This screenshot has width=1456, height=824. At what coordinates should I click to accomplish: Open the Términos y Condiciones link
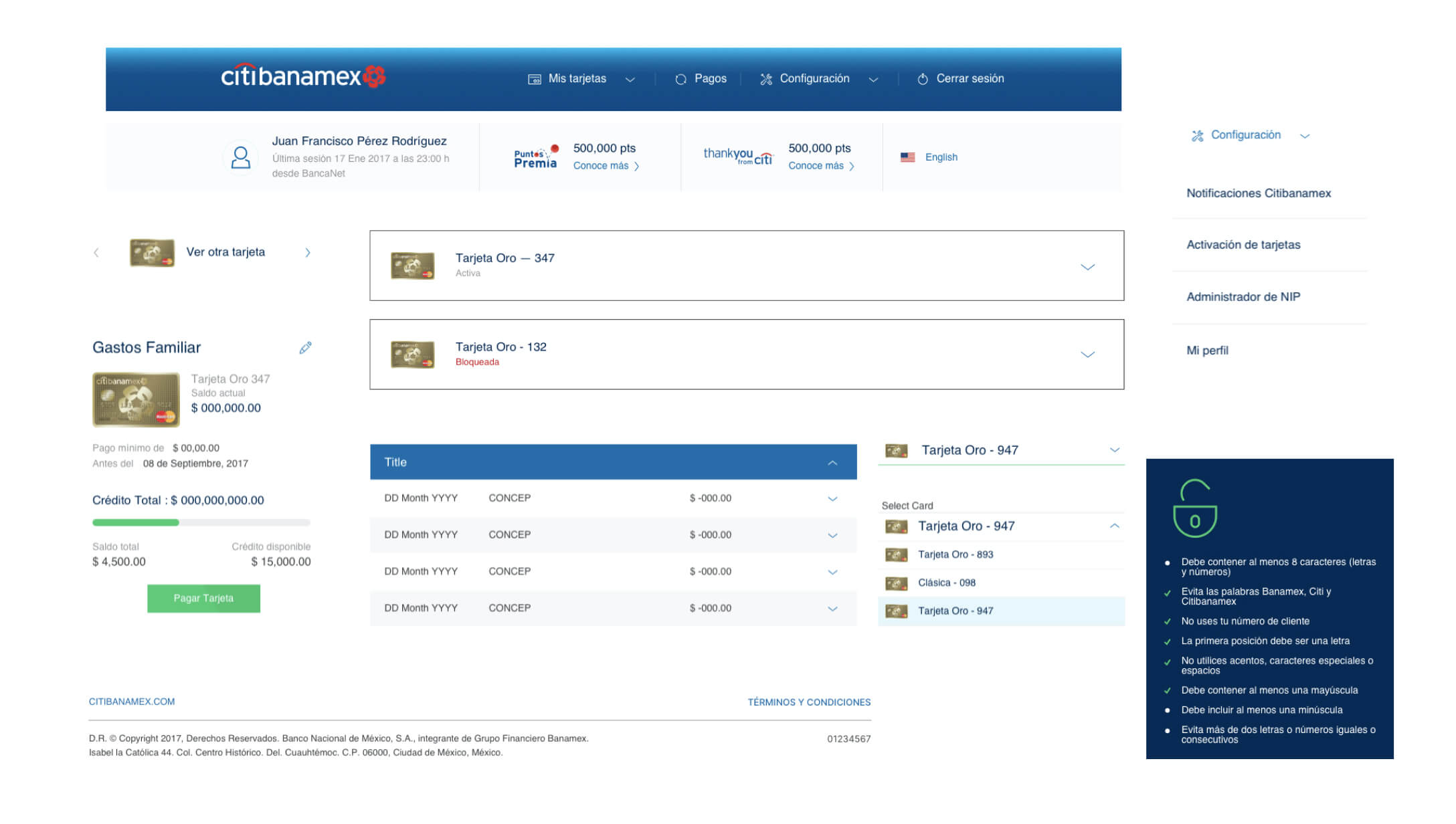(x=809, y=702)
